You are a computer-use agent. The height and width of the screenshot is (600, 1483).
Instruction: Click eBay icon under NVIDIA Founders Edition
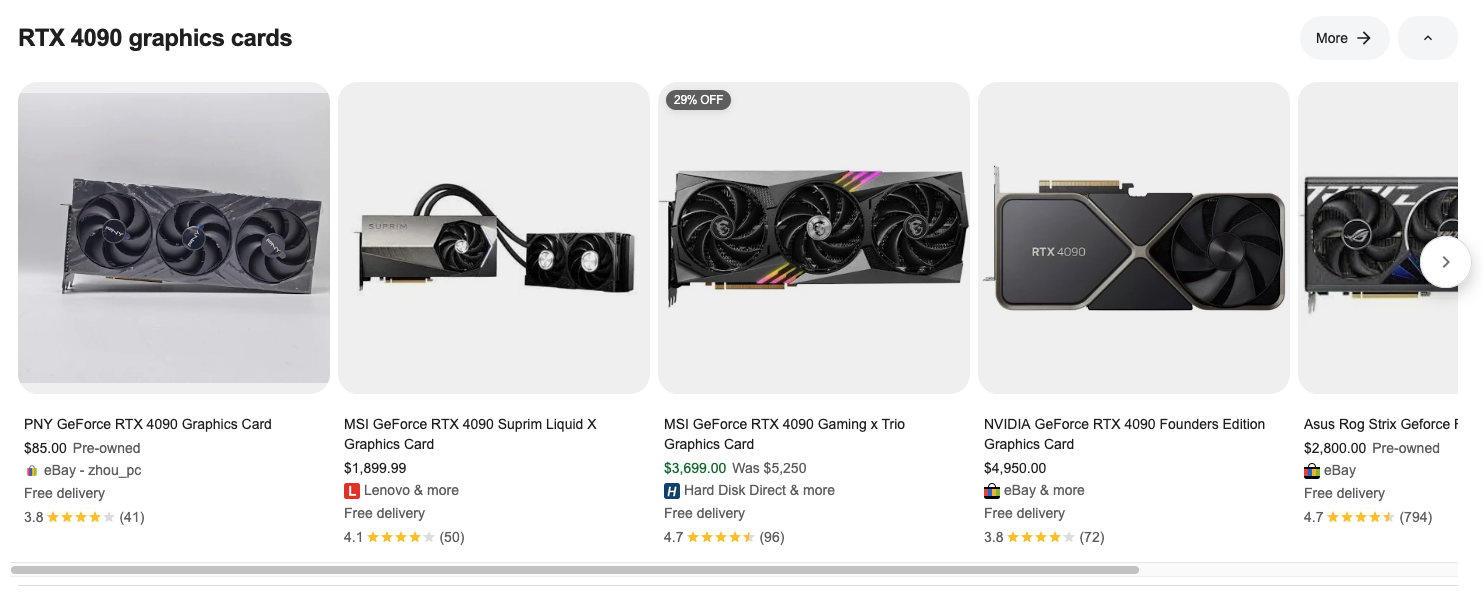coord(992,491)
